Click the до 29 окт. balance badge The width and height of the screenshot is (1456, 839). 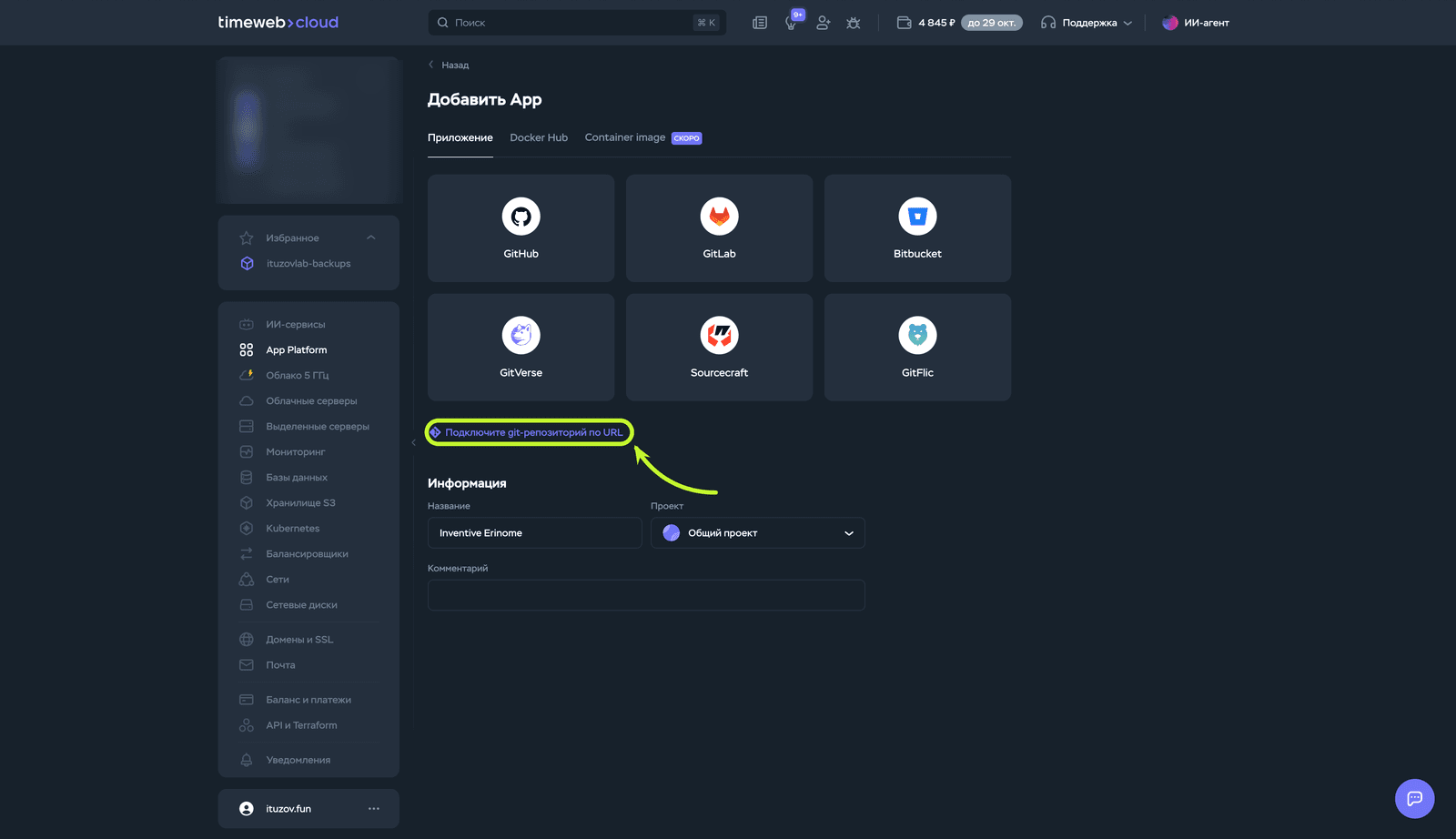point(992,23)
